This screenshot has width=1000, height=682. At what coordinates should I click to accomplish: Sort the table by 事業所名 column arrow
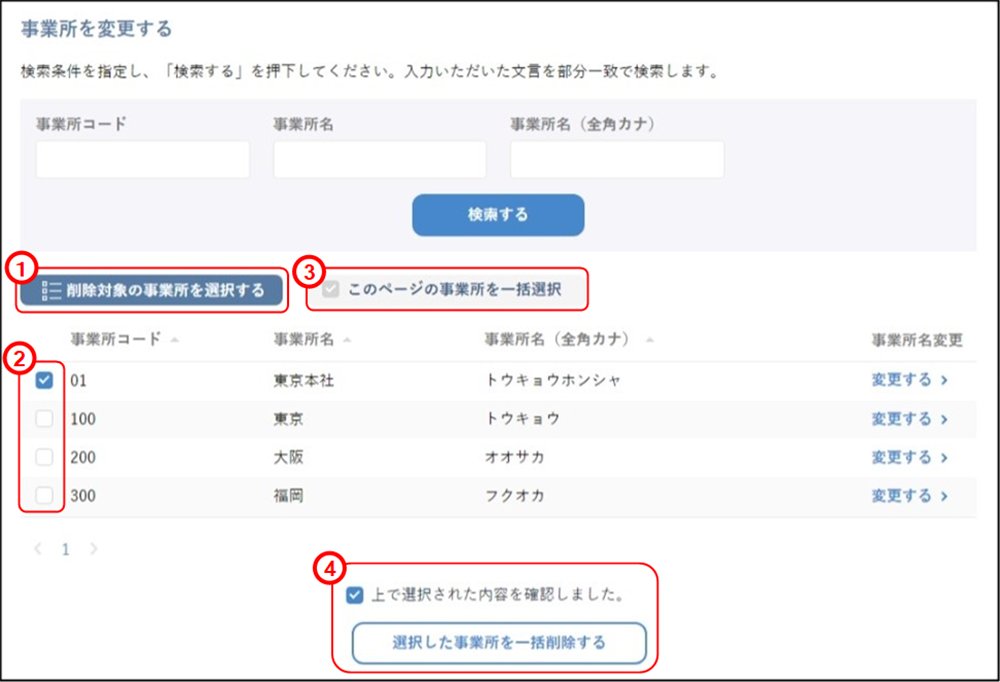[x=347, y=339]
